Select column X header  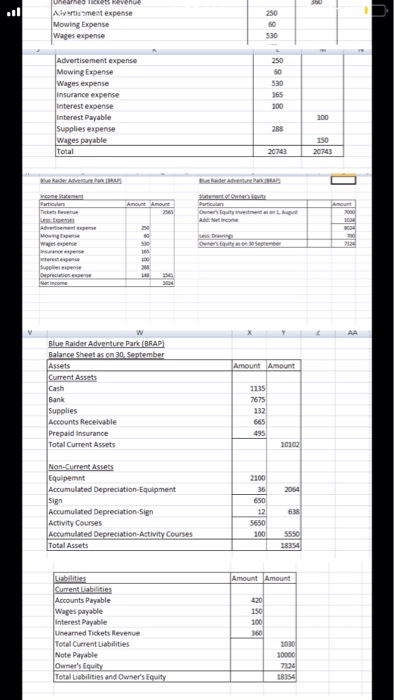pyautogui.click(x=249, y=333)
